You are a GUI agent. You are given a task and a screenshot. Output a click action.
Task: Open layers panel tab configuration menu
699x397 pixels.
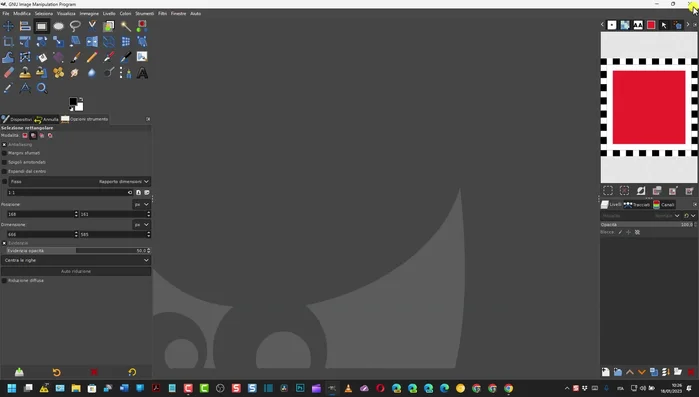(695, 205)
